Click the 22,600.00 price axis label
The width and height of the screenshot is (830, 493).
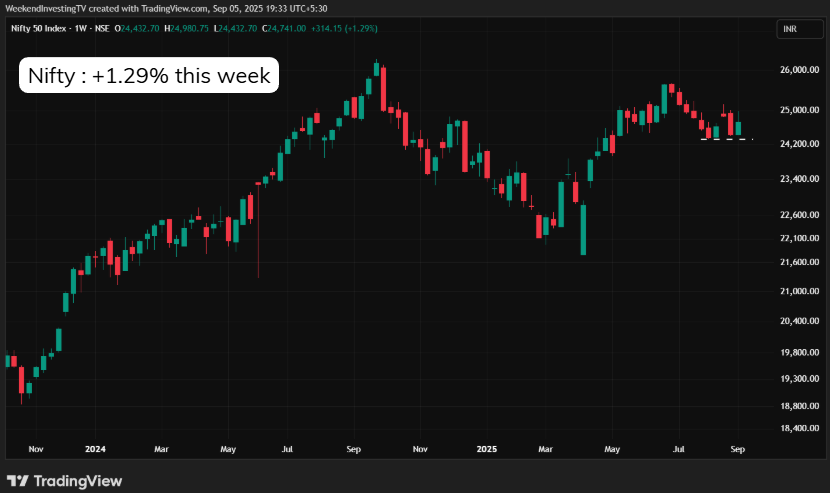[799, 214]
